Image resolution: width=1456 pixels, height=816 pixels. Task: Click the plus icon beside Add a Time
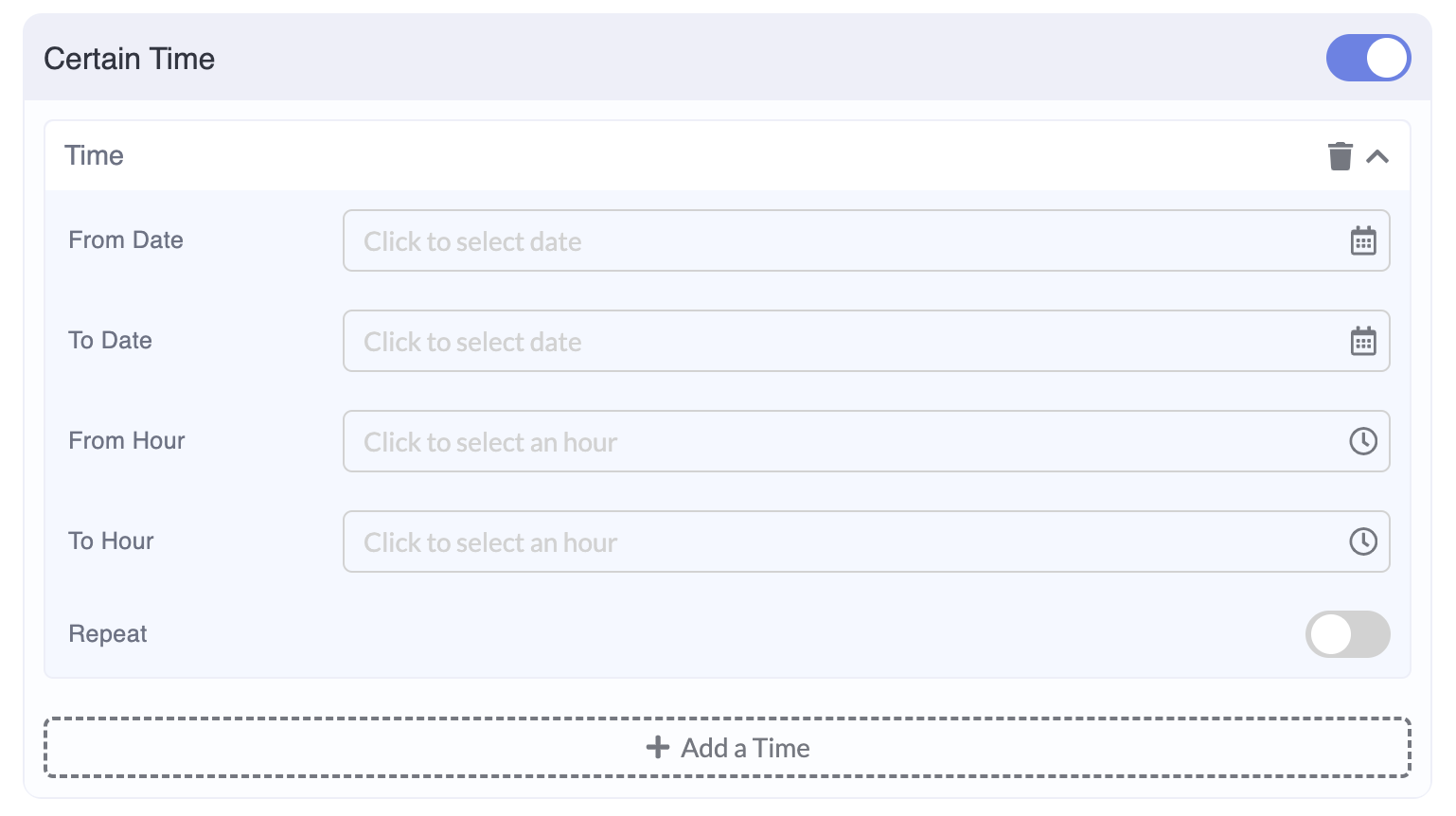658,748
